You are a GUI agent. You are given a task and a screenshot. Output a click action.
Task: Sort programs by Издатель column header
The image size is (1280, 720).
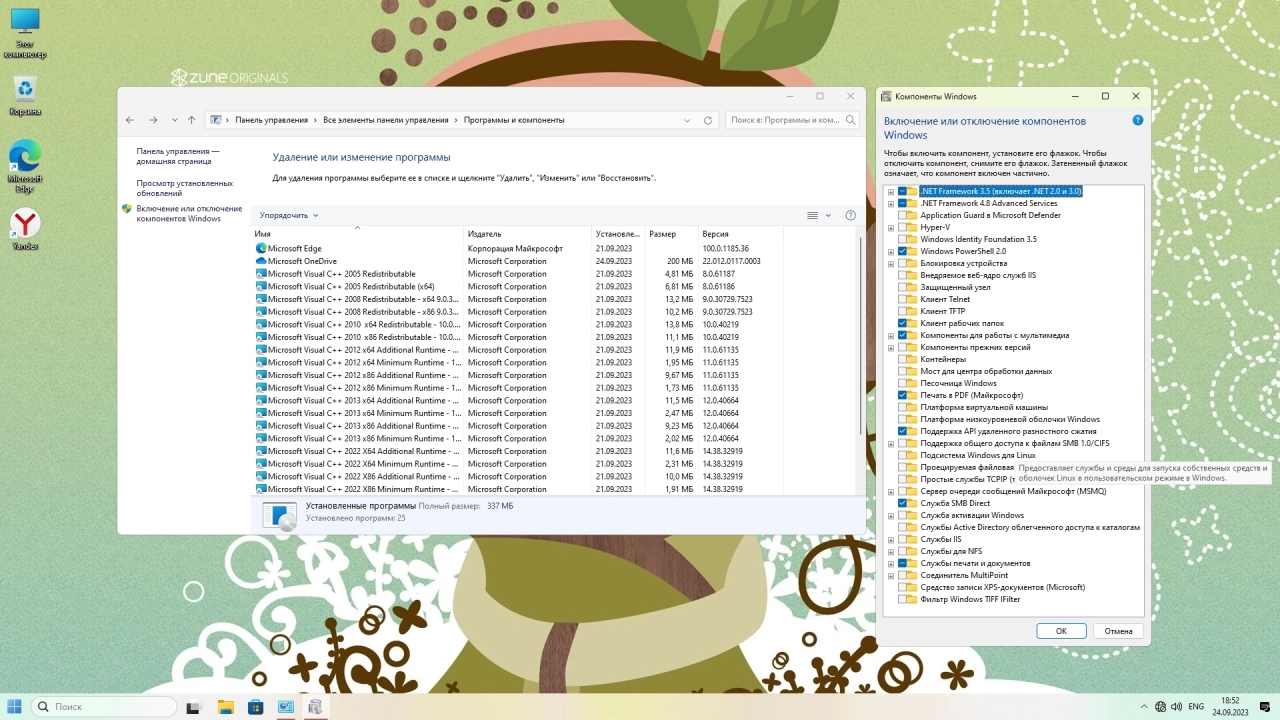(528, 233)
